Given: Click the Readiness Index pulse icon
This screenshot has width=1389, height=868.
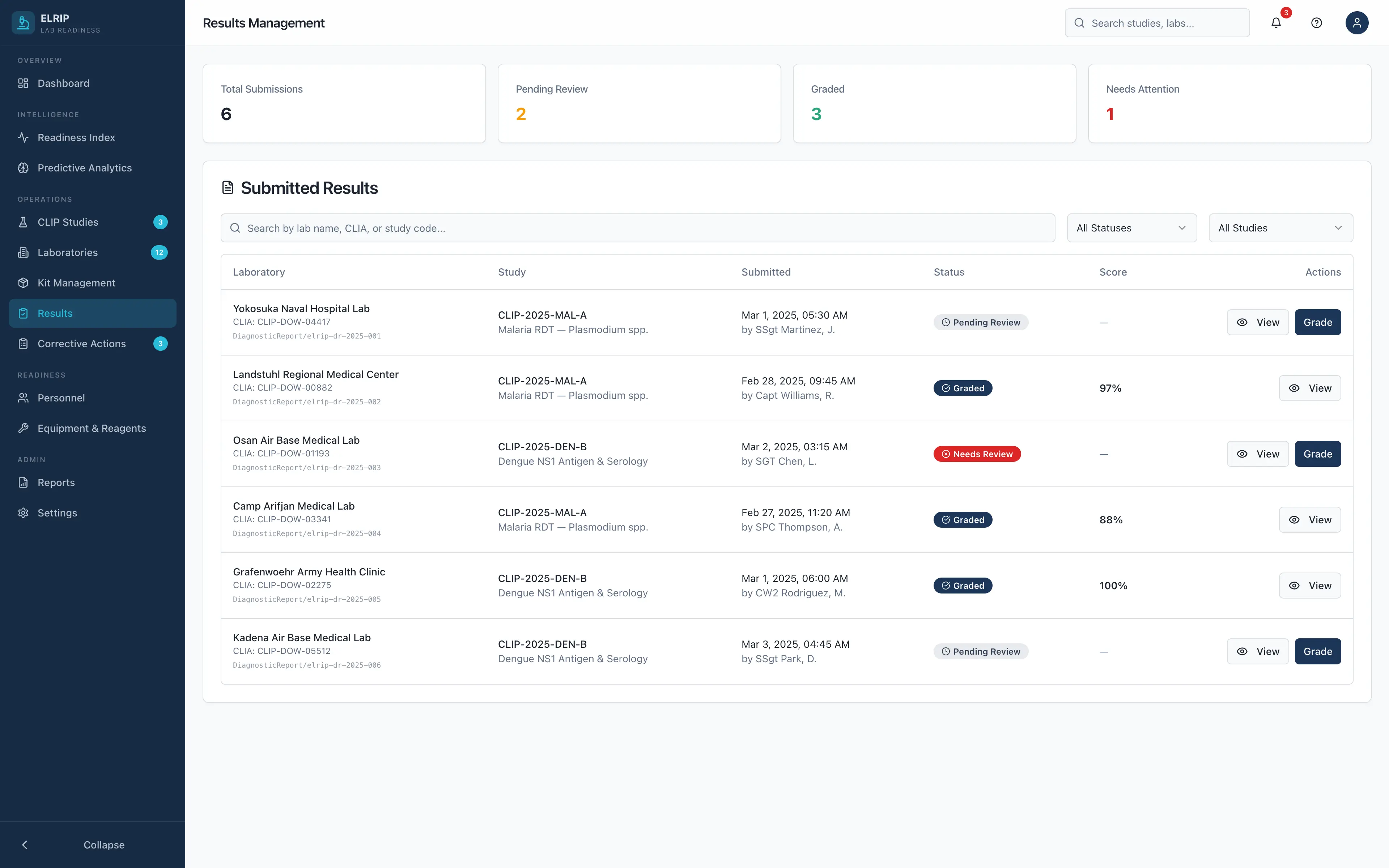Looking at the screenshot, I should tap(23, 138).
